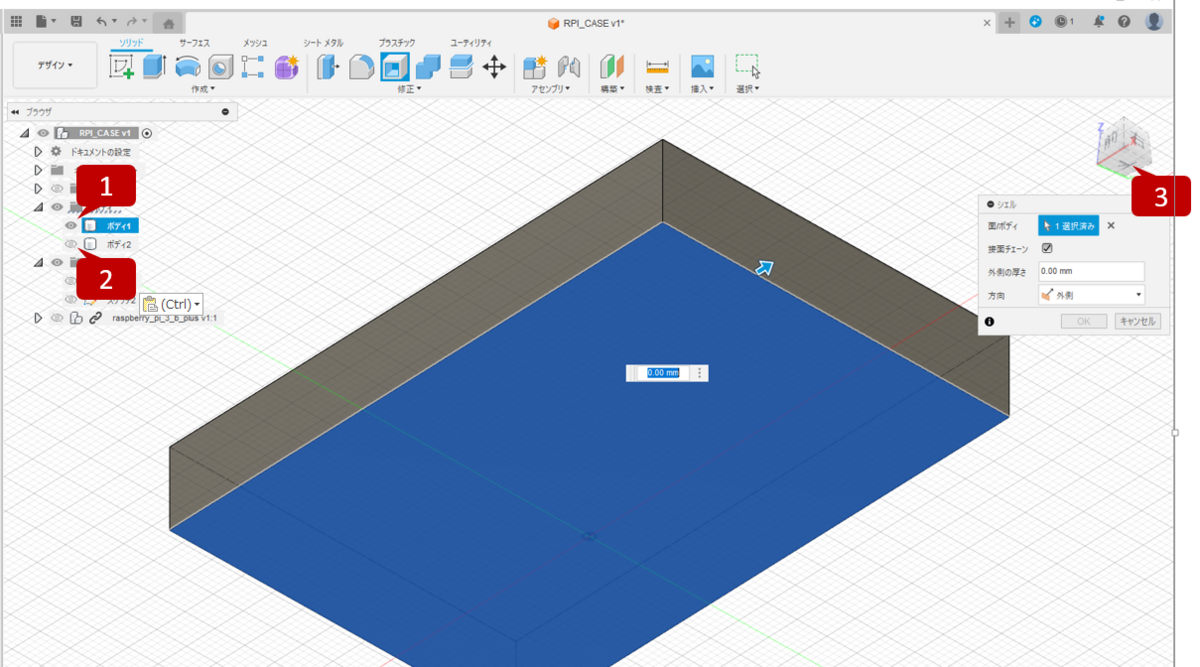Screen dimensions: 1200x667
Task: Select ボディ2 in the browser tree
Action: pos(119,244)
